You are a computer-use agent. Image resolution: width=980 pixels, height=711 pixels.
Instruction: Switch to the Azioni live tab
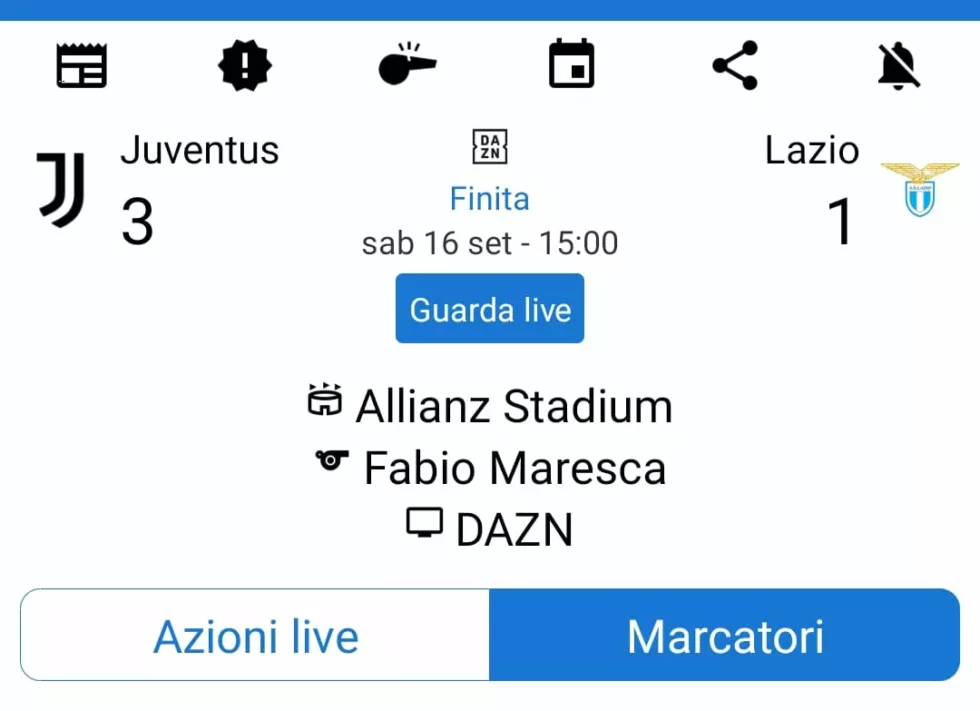click(255, 636)
